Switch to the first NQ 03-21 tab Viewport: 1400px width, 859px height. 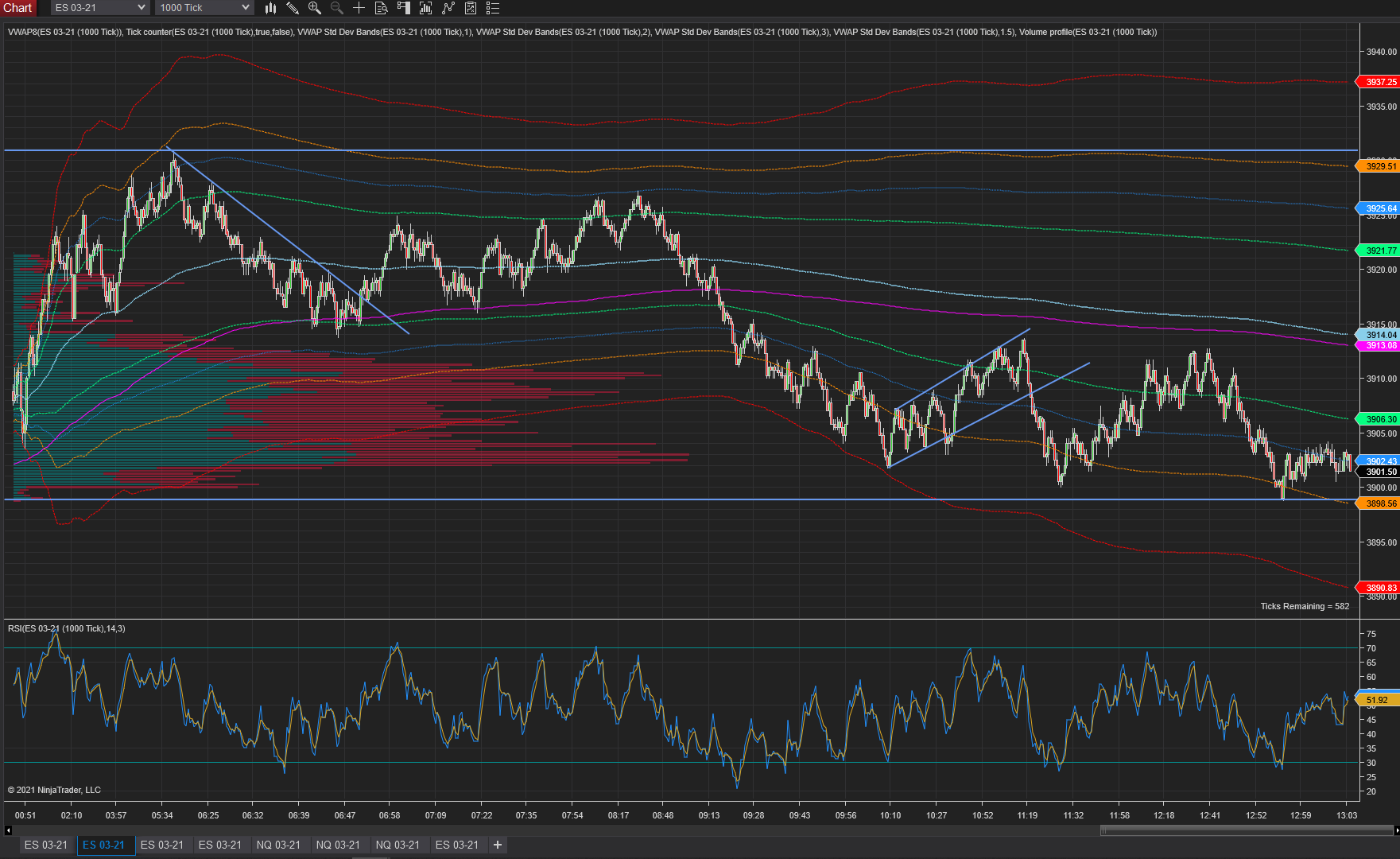(x=278, y=845)
